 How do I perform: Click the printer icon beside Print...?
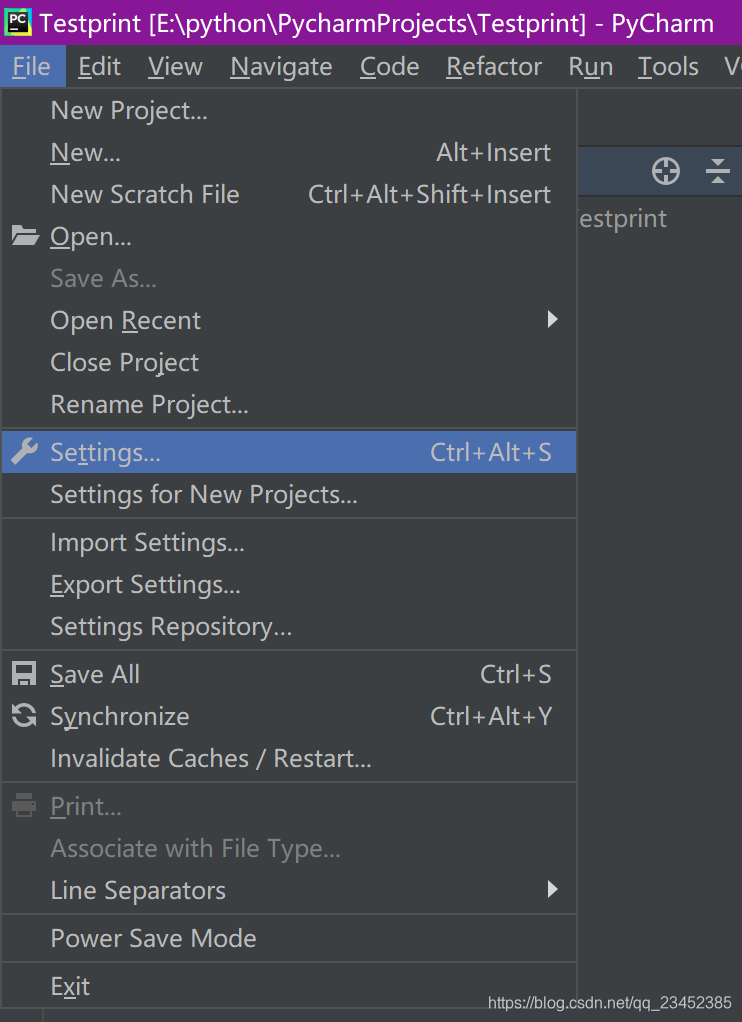tap(25, 805)
